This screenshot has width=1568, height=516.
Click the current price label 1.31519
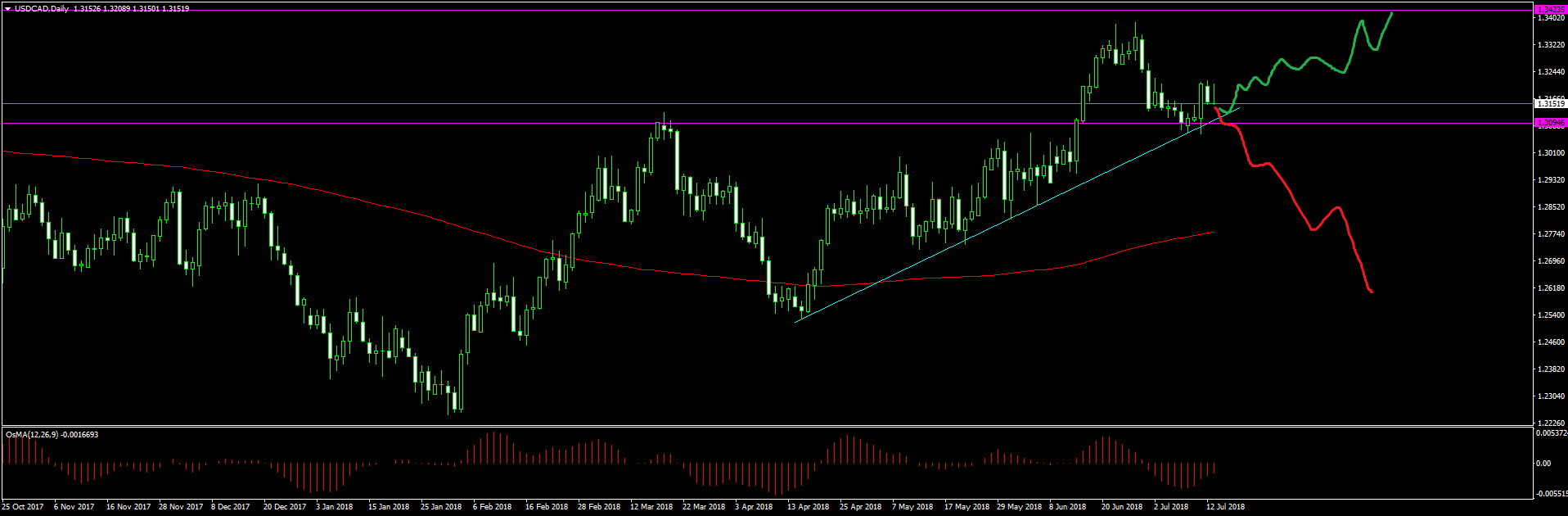(x=1551, y=104)
